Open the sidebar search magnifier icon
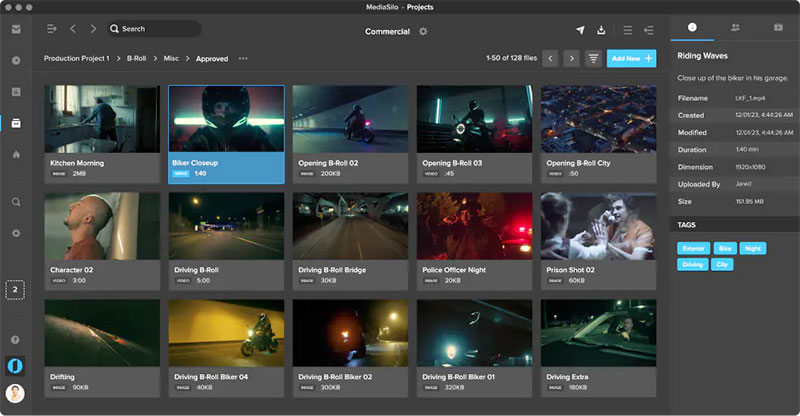Viewport: 800px width, 416px height. point(16,202)
